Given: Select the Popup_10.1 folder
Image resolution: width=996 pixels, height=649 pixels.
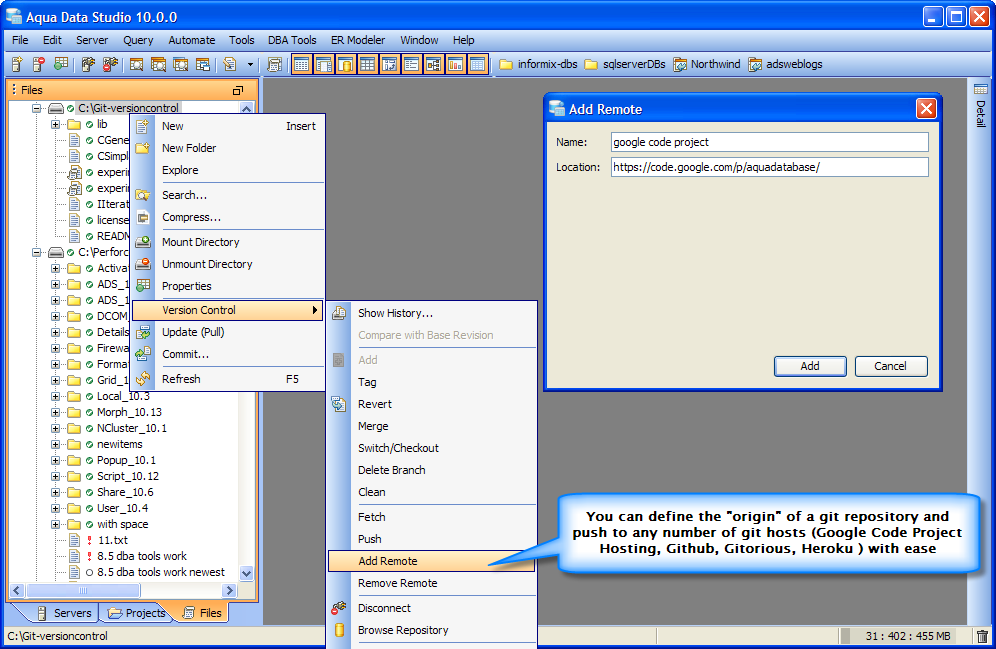Looking at the screenshot, I should click(x=126, y=460).
